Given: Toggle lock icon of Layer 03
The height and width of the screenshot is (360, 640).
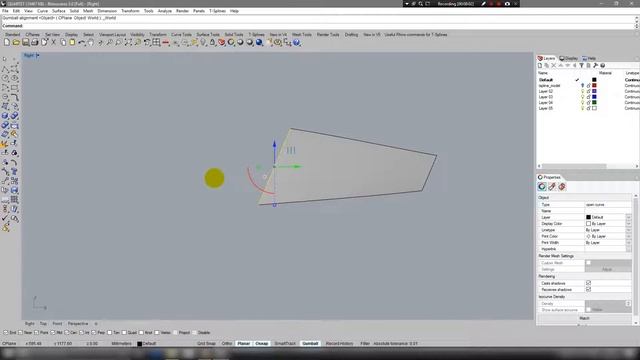Looking at the screenshot, I should pyautogui.click(x=588, y=97).
